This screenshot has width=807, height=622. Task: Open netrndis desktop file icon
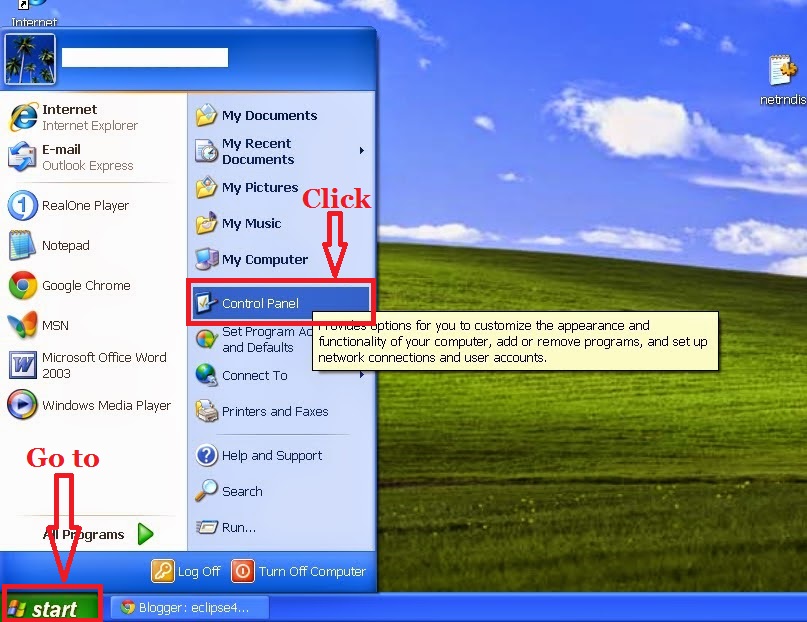click(781, 70)
